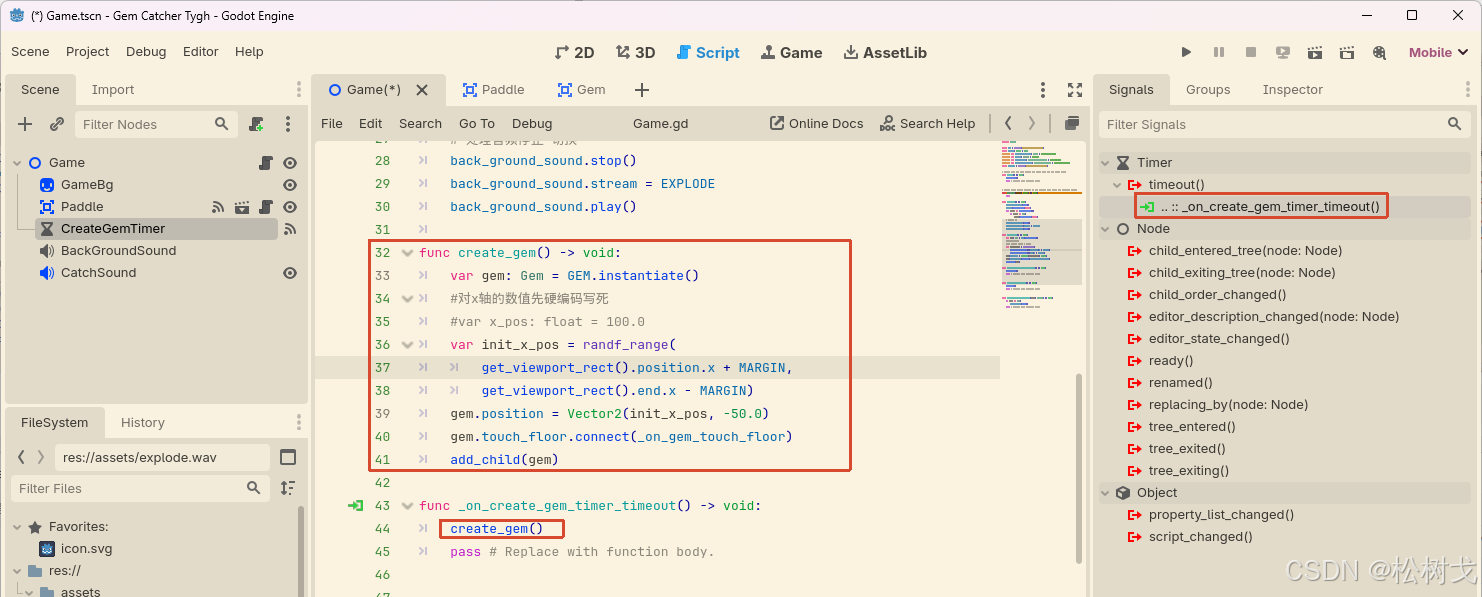Toggle visibility of the Game node
The width and height of the screenshot is (1482, 597).
[x=290, y=162]
